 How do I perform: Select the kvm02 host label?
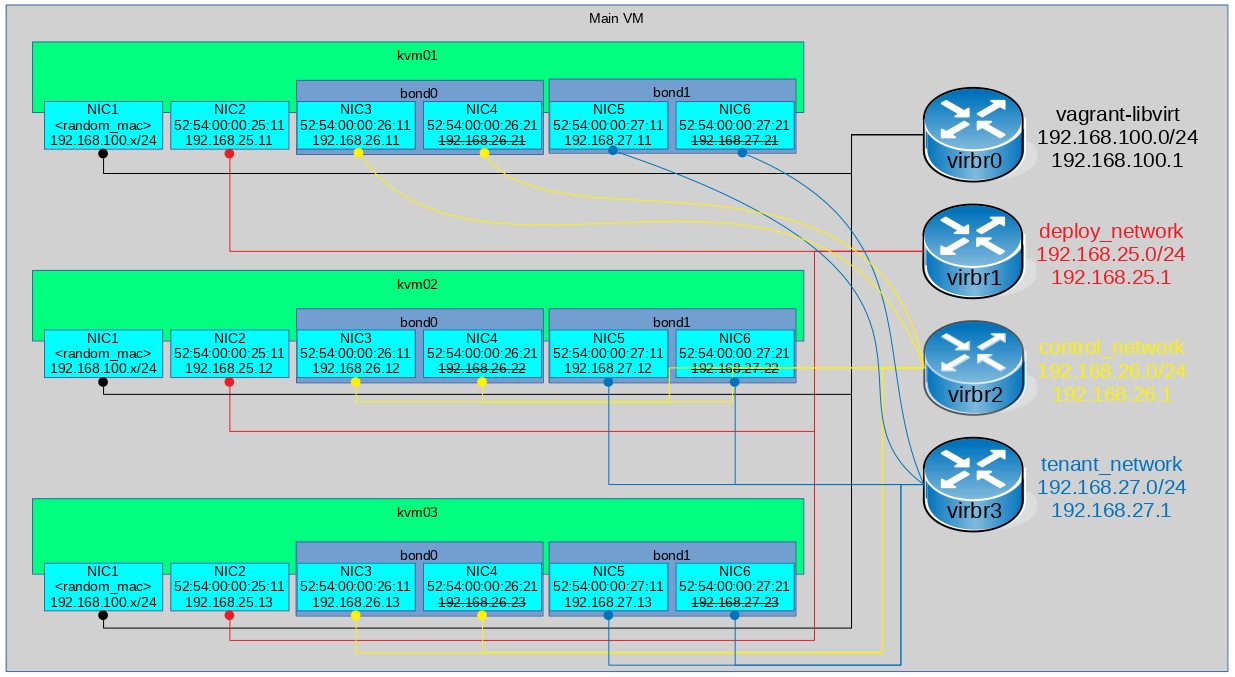coord(418,284)
